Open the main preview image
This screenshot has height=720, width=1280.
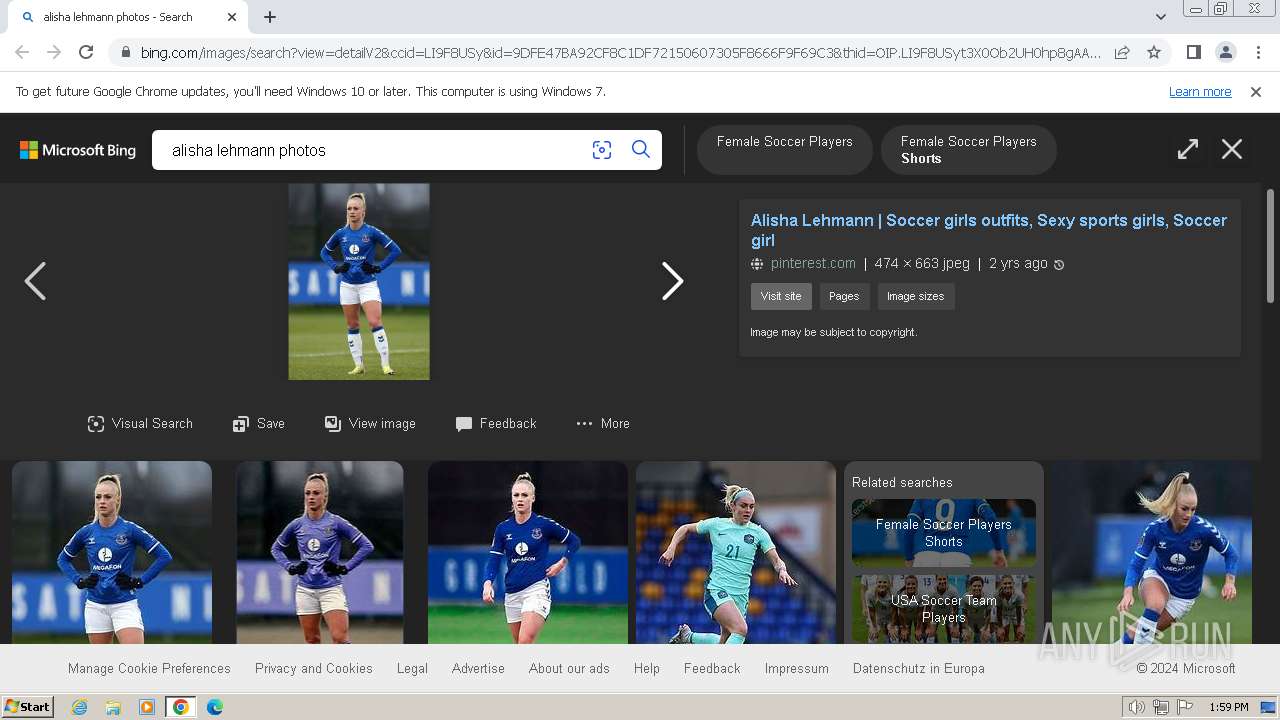359,281
